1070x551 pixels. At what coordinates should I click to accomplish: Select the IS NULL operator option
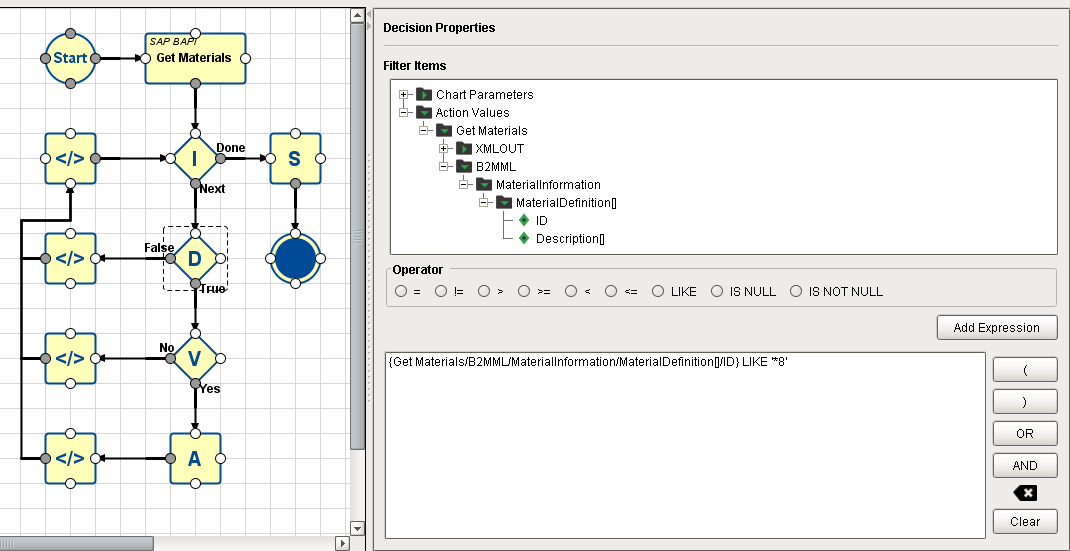coord(717,292)
